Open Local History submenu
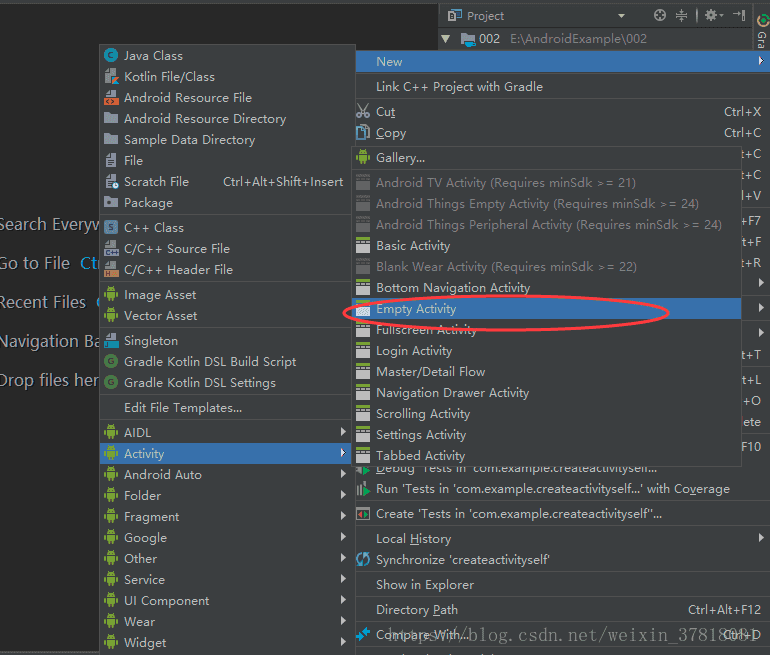Screen dimensions: 770x655 click(x=562, y=539)
